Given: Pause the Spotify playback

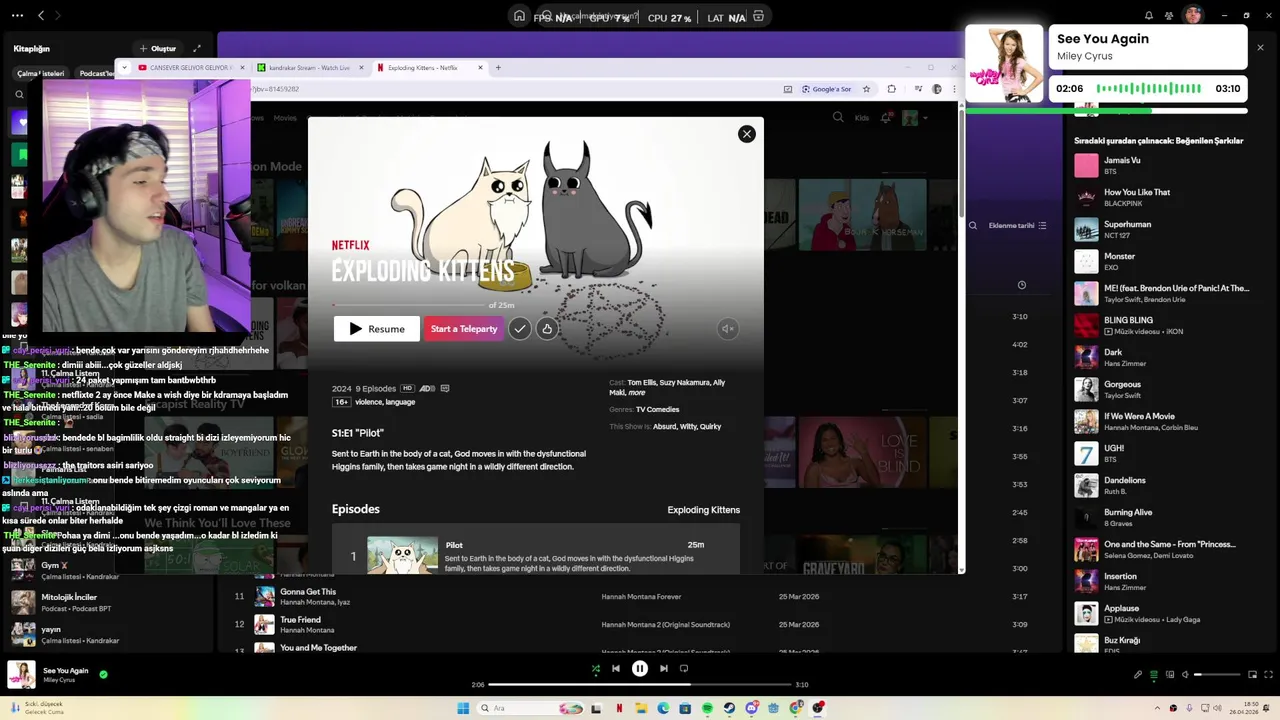Looking at the screenshot, I should 640,669.
